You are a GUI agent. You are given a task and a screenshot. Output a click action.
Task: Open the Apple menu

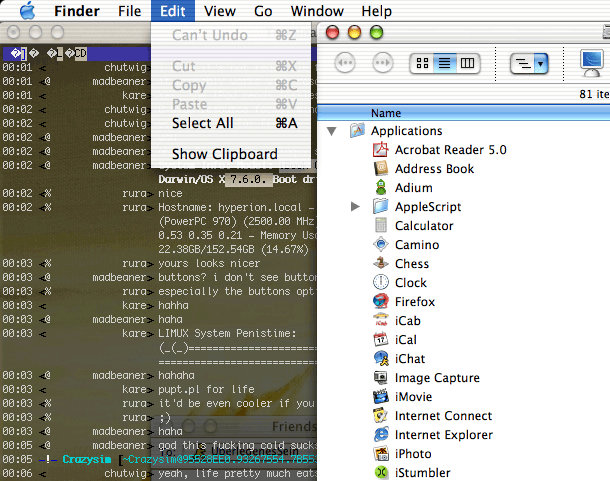[28, 11]
